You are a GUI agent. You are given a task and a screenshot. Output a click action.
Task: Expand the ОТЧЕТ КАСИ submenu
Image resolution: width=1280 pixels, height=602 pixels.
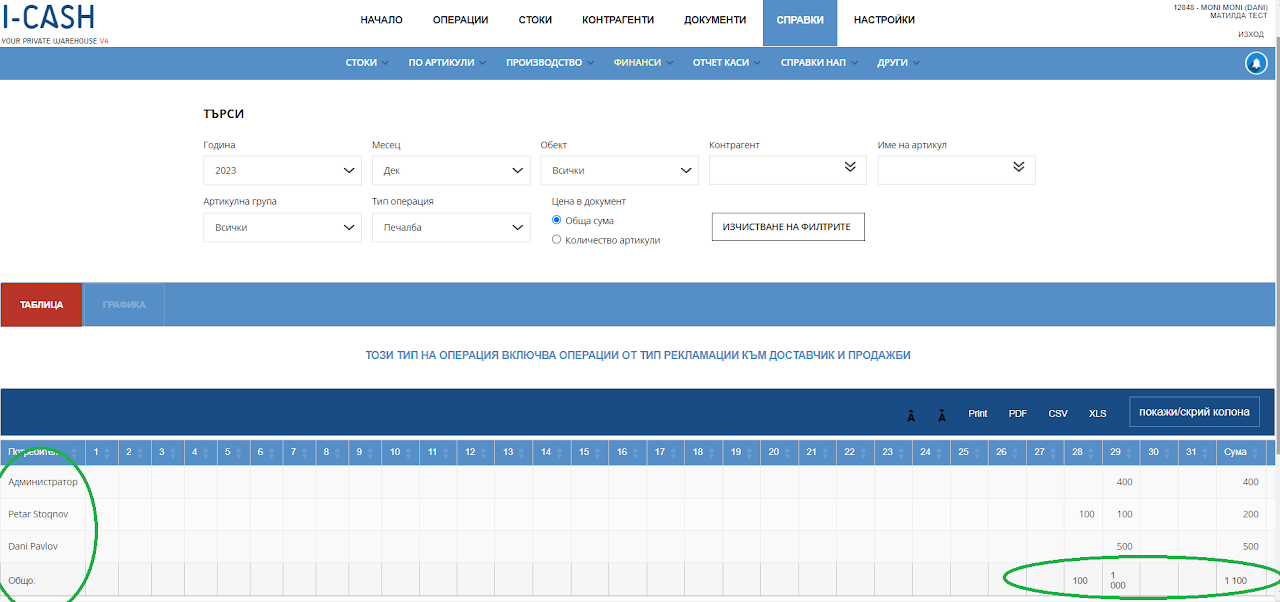[x=727, y=62]
